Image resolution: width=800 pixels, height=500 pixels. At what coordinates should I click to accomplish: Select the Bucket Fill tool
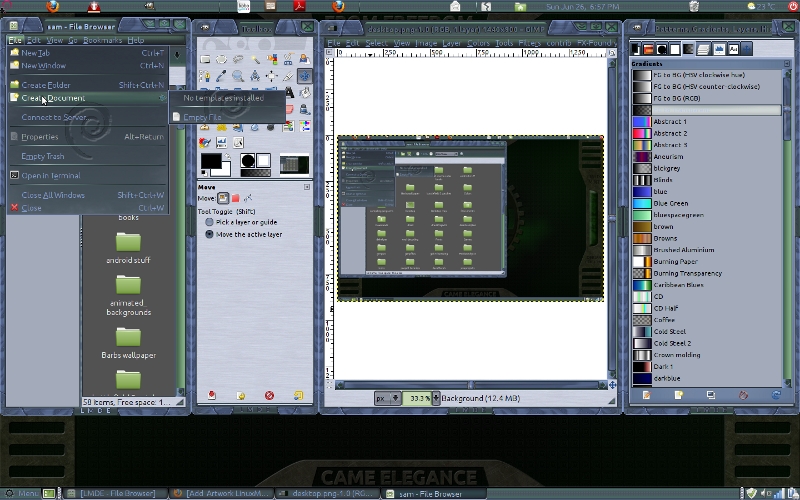point(305,92)
